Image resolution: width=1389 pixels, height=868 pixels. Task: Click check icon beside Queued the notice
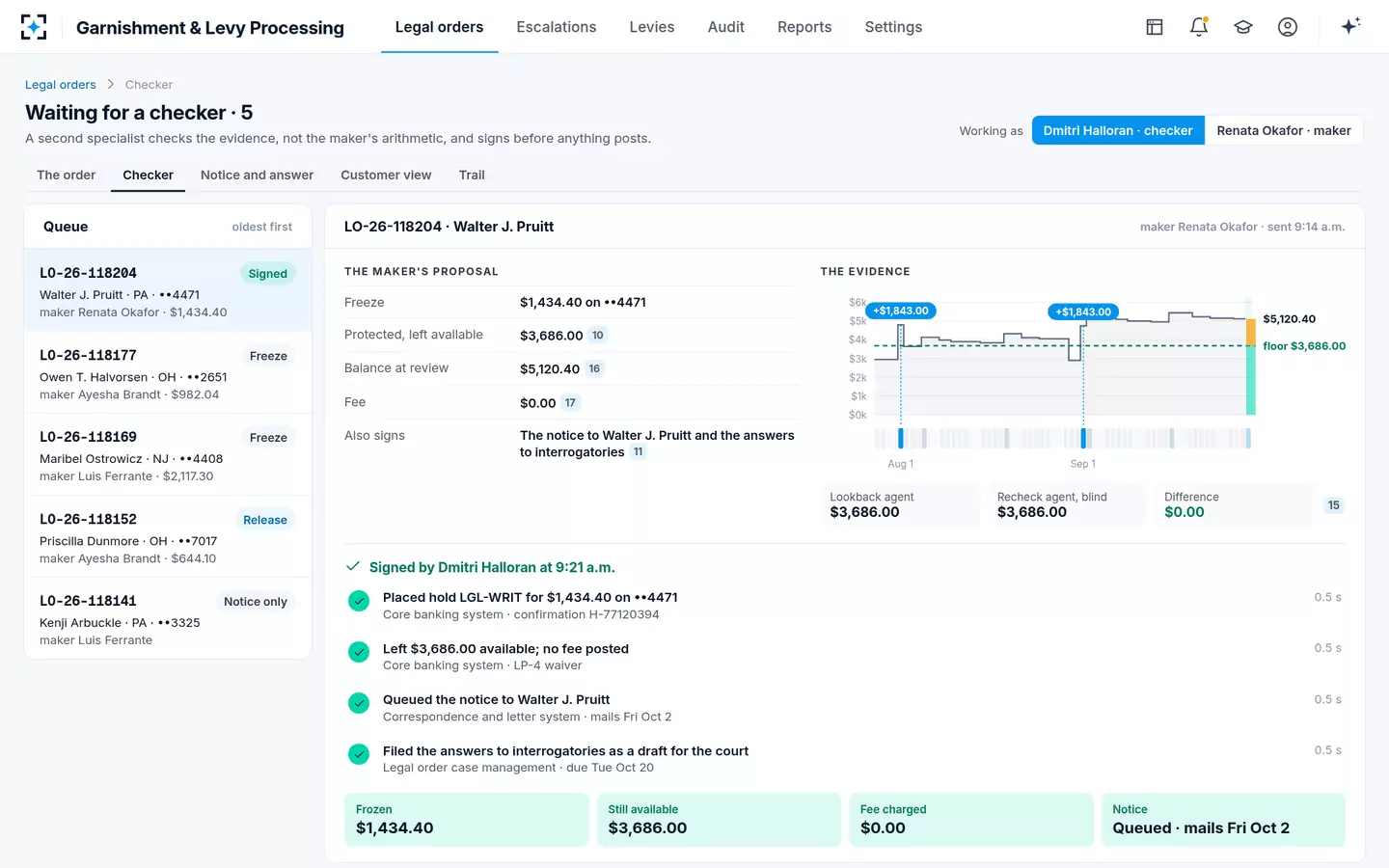(359, 704)
